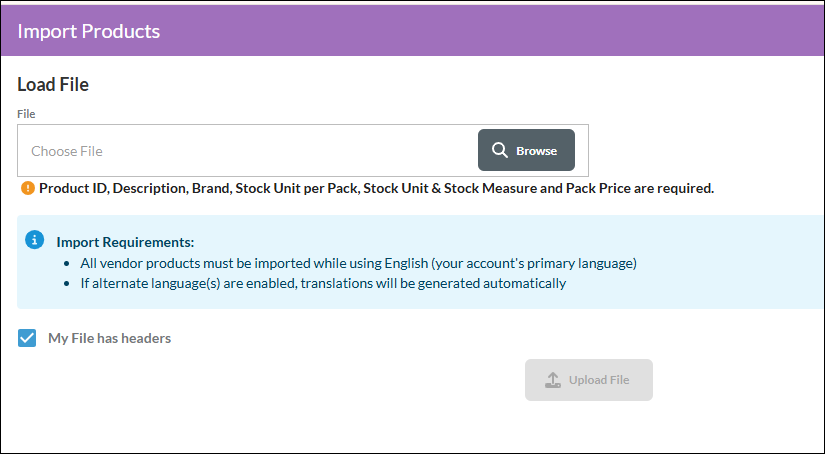Image resolution: width=825 pixels, height=454 pixels.
Task: Select the Load File heading
Action: click(x=53, y=85)
